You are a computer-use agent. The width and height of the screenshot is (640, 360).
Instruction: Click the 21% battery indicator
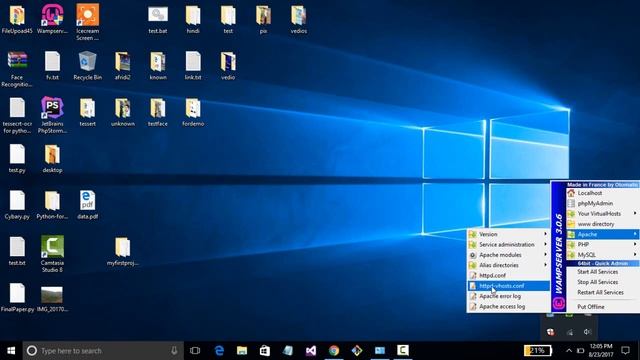coord(538,351)
